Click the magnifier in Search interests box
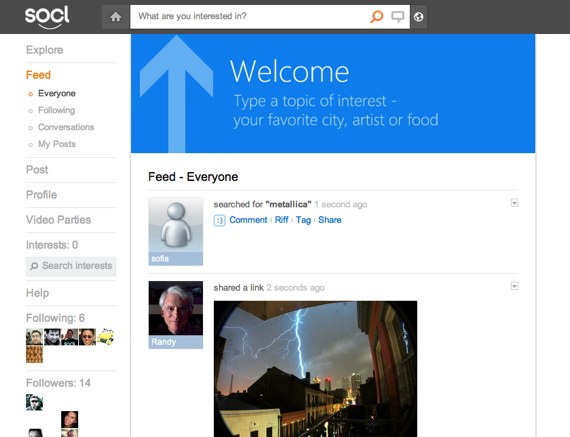 (34, 266)
